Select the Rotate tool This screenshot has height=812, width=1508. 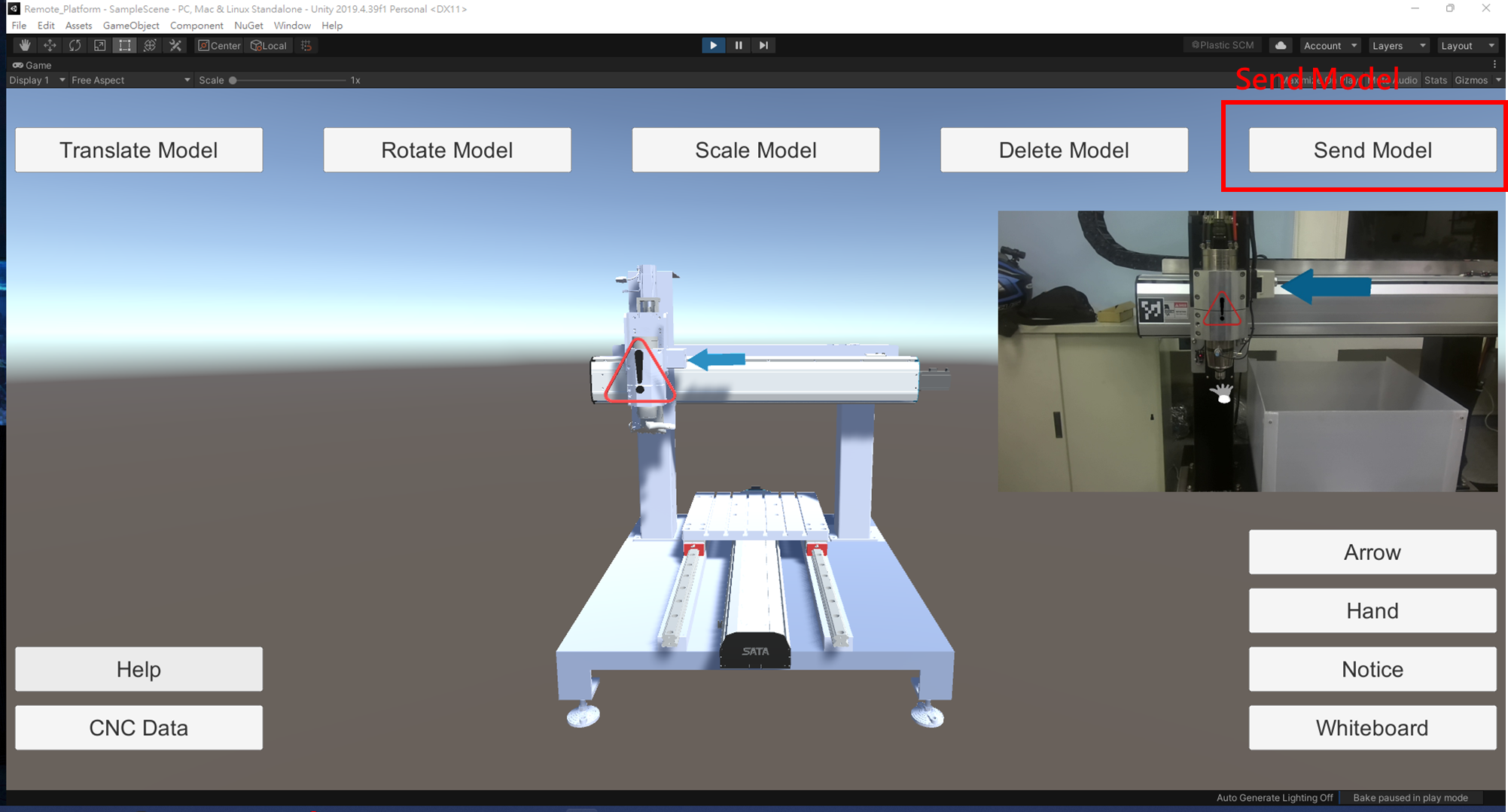coord(74,45)
